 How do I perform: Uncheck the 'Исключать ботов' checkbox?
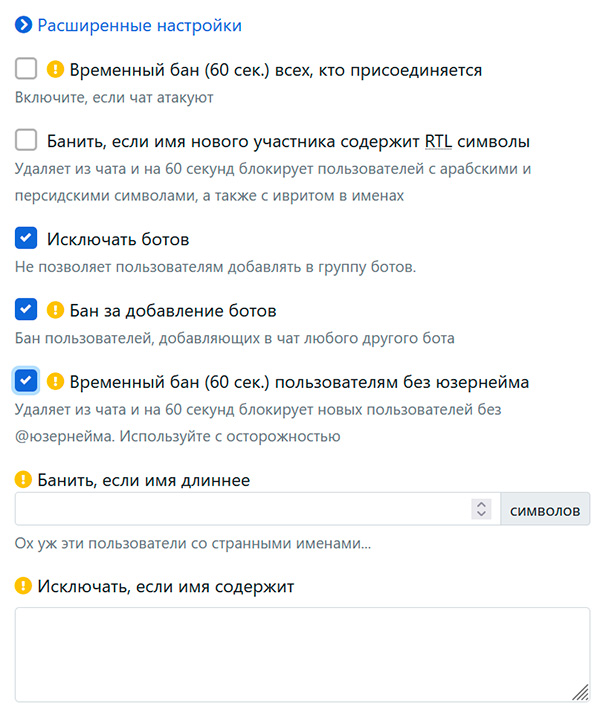pos(27,240)
